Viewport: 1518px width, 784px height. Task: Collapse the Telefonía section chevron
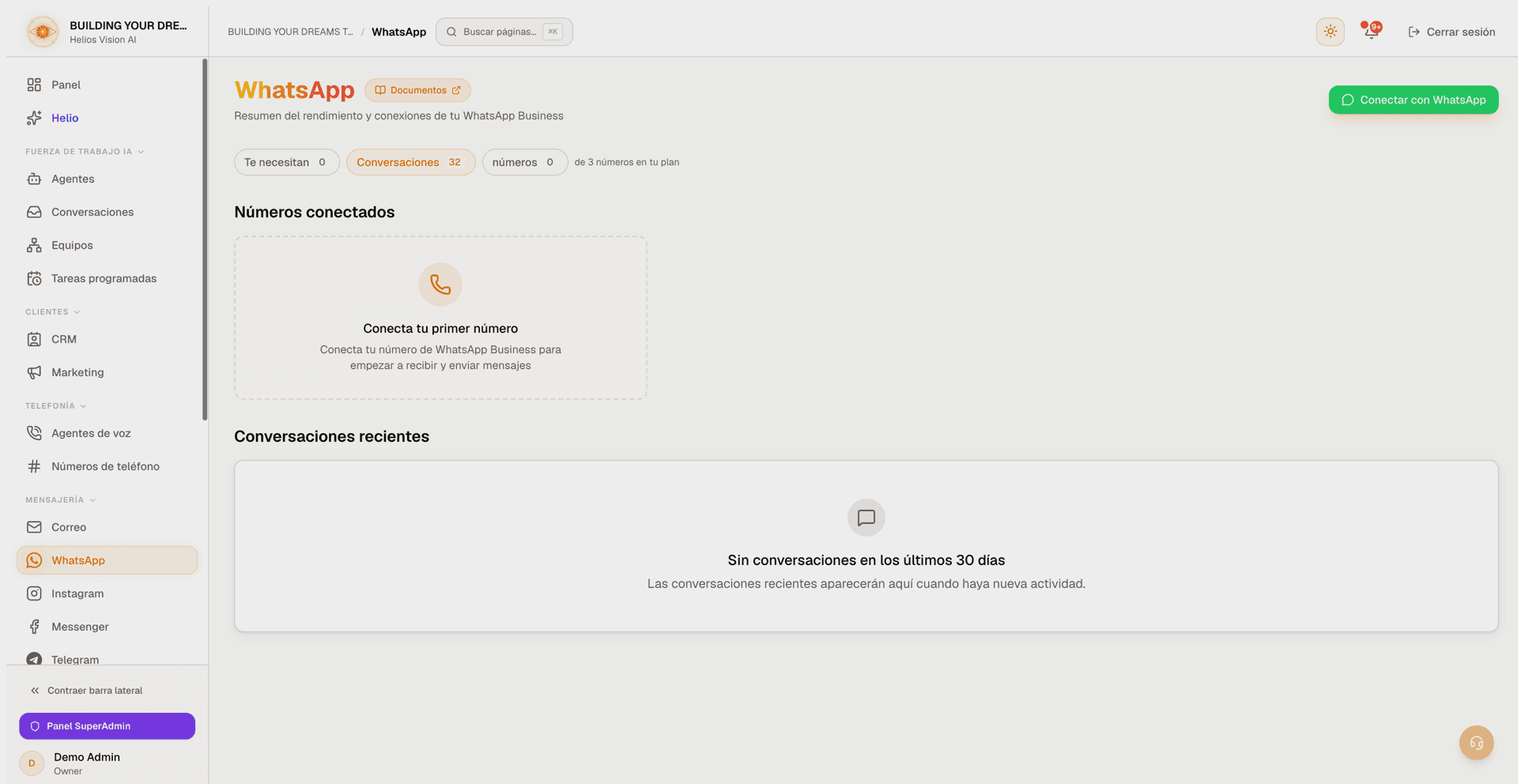[x=83, y=406]
